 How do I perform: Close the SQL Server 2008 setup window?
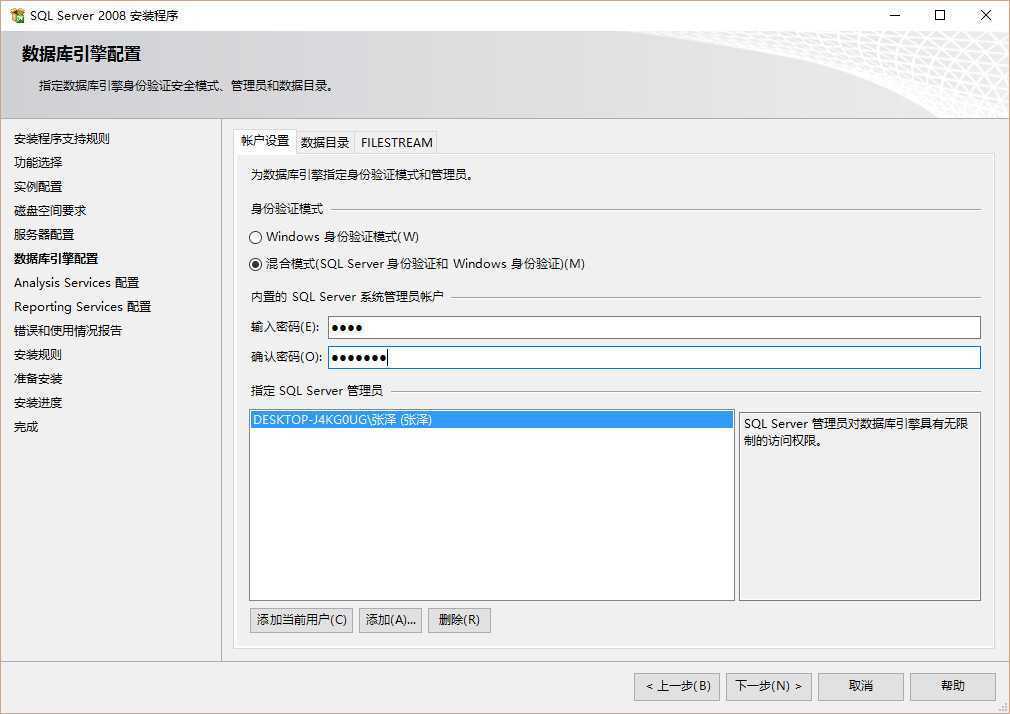click(986, 15)
